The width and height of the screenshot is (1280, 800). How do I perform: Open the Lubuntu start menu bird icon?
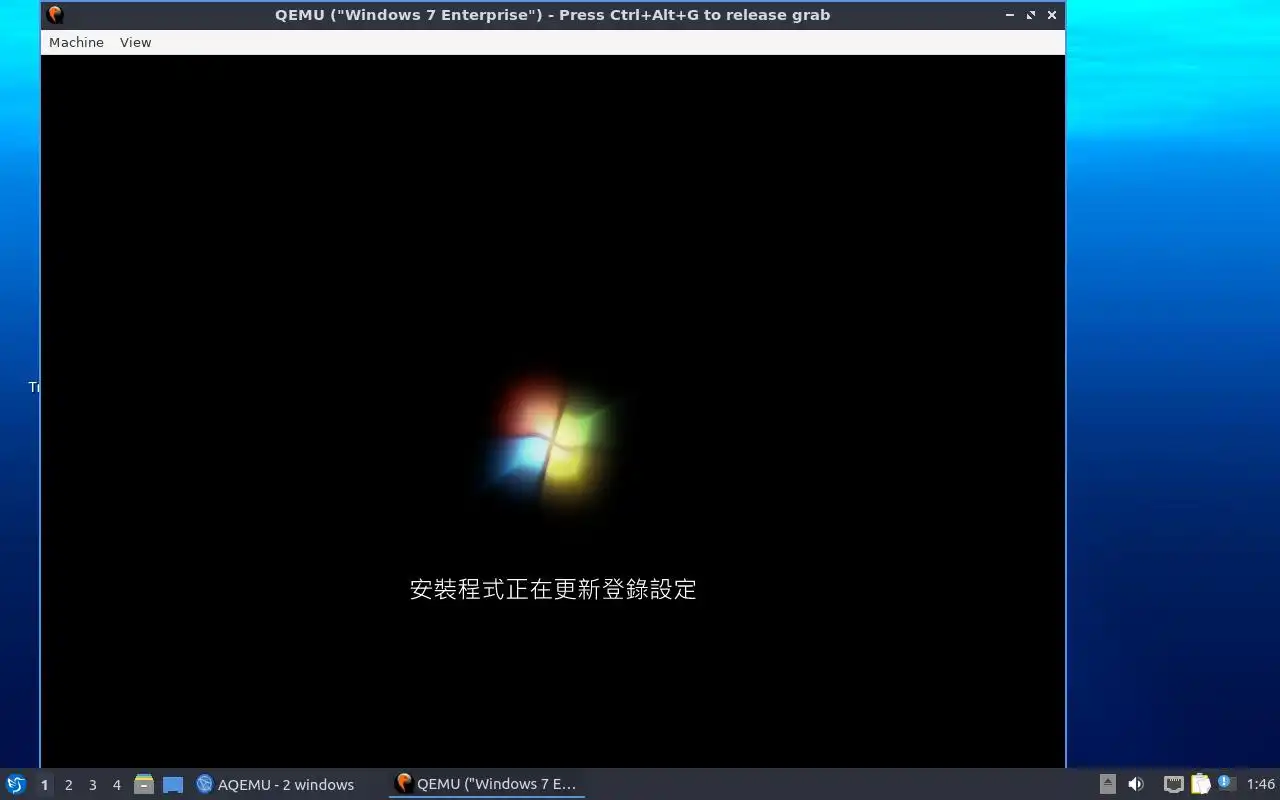point(16,784)
